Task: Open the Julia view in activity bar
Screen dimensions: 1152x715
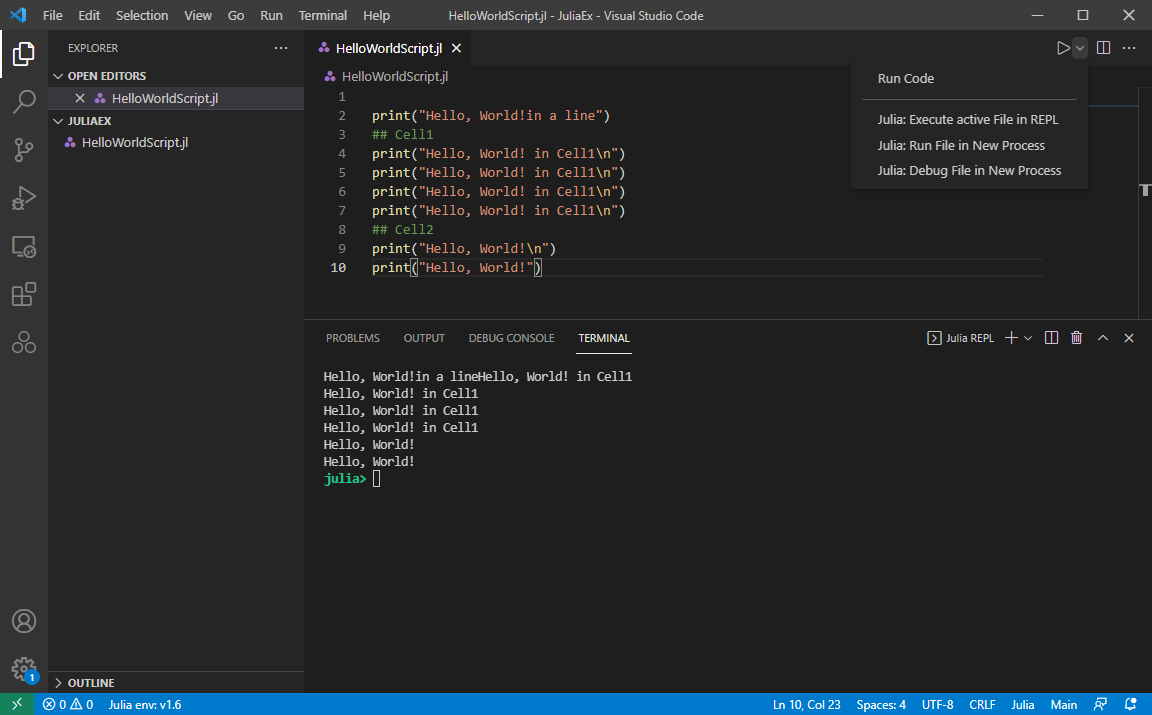Action: (x=24, y=342)
